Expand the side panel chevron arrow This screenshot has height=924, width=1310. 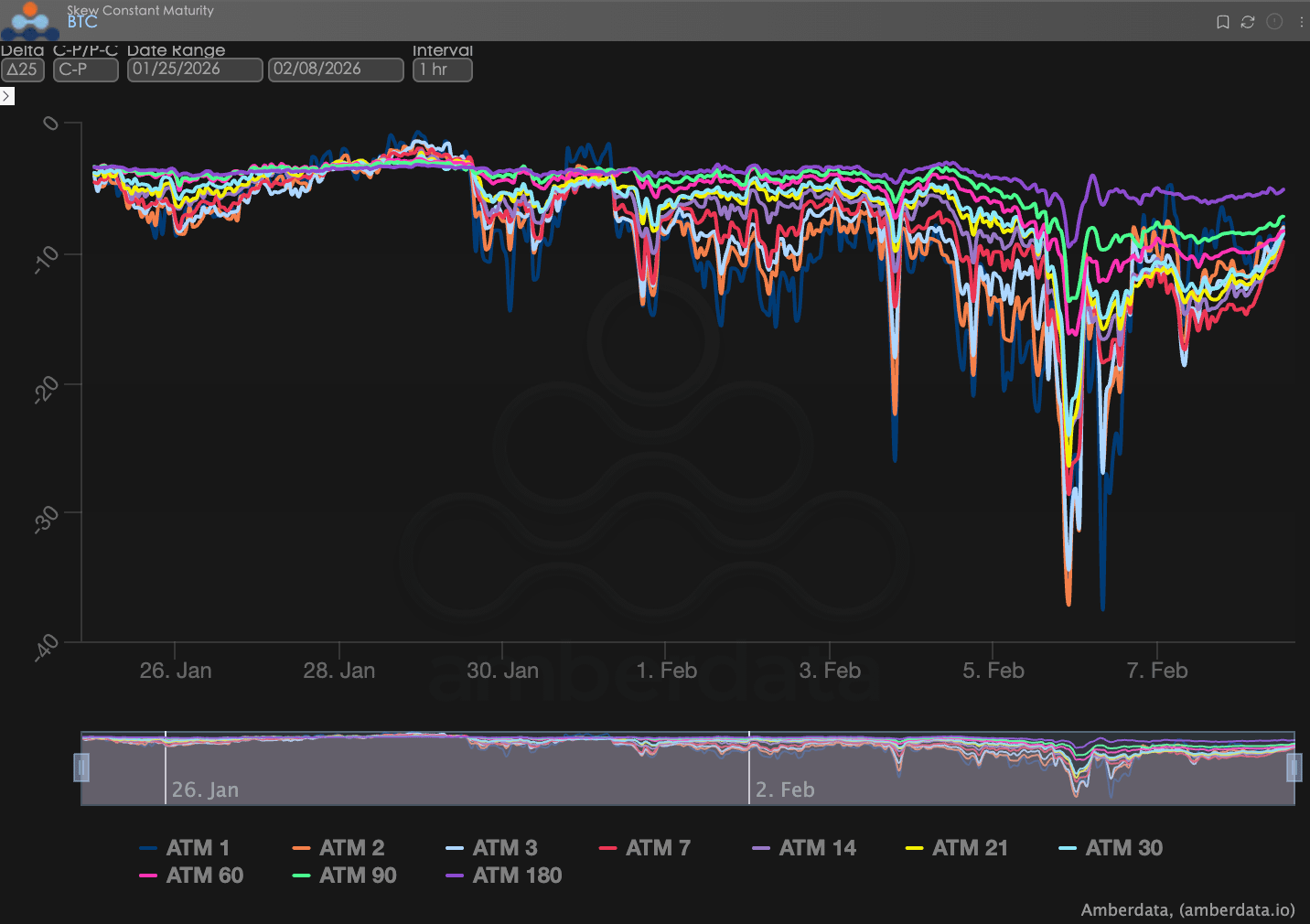7,96
